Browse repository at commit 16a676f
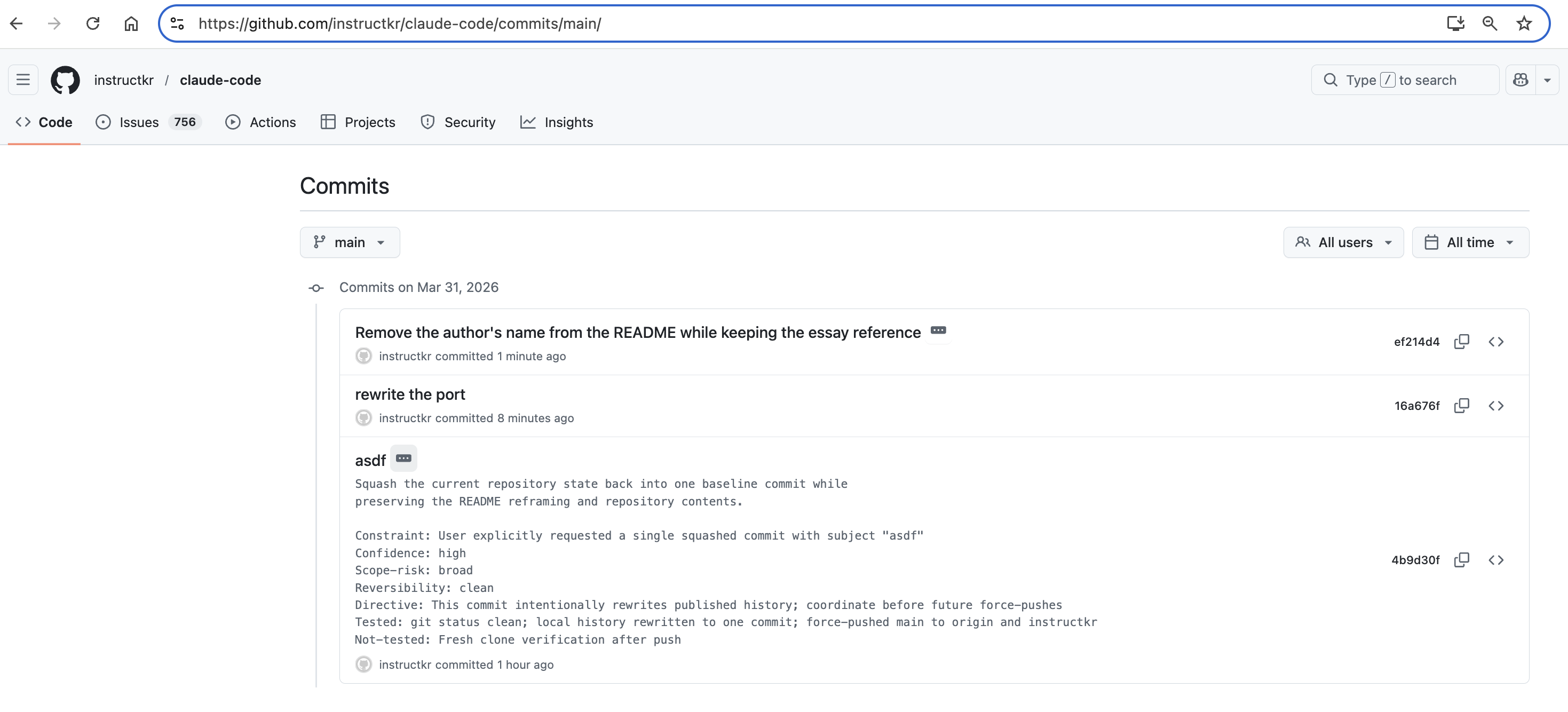The height and width of the screenshot is (712, 1568). pyautogui.click(x=1495, y=406)
